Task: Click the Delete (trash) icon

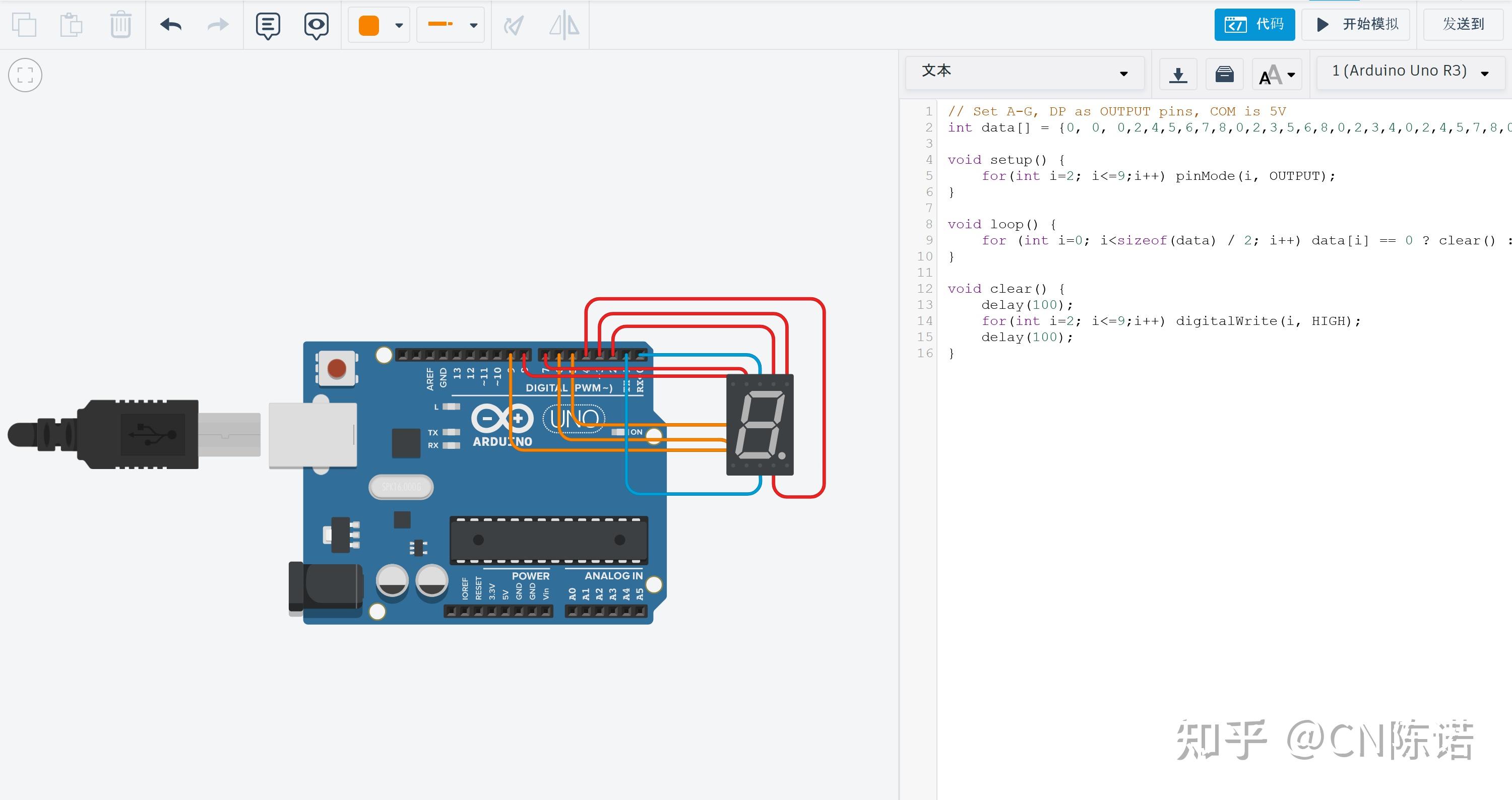Action: pos(120,25)
